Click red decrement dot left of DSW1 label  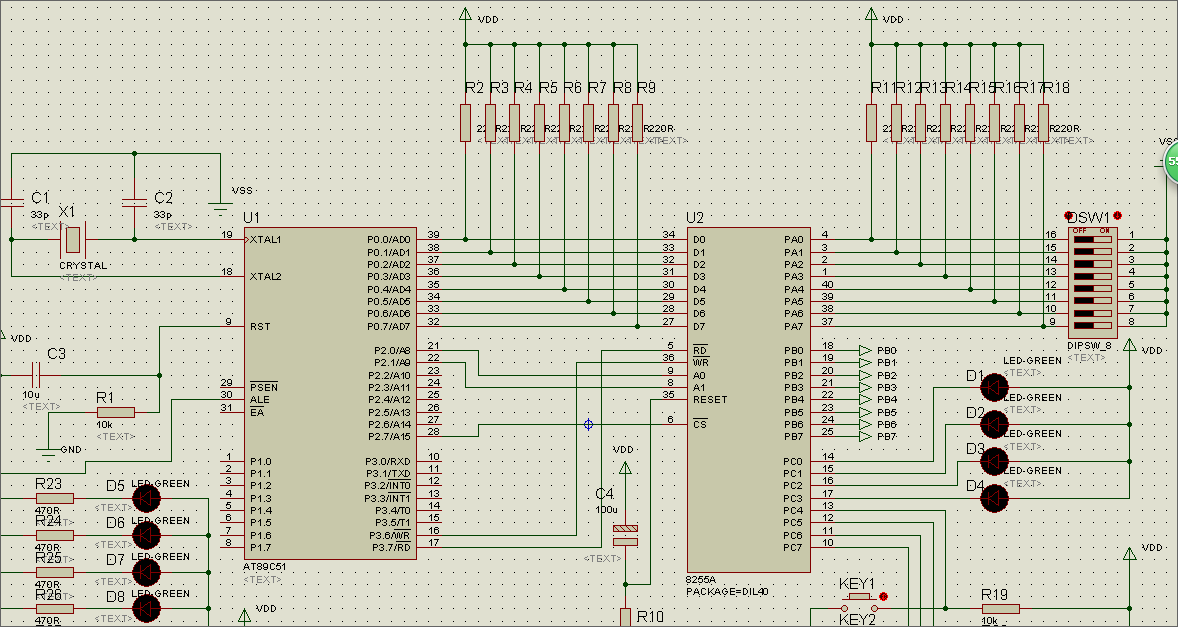click(x=1068, y=216)
